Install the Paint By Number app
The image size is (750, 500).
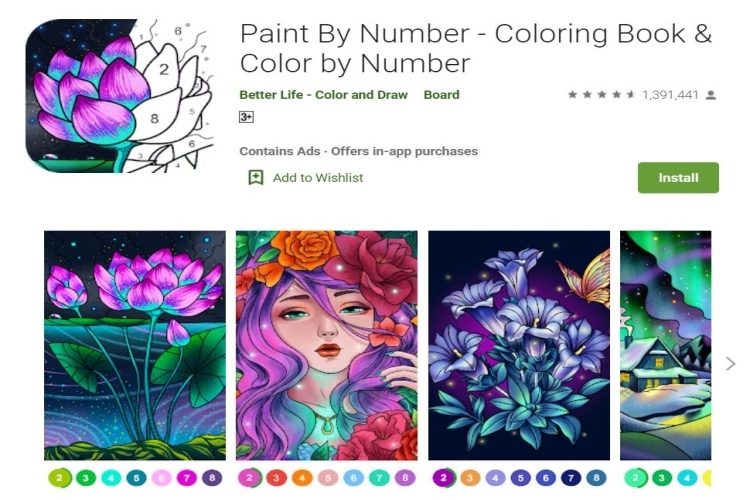point(678,178)
